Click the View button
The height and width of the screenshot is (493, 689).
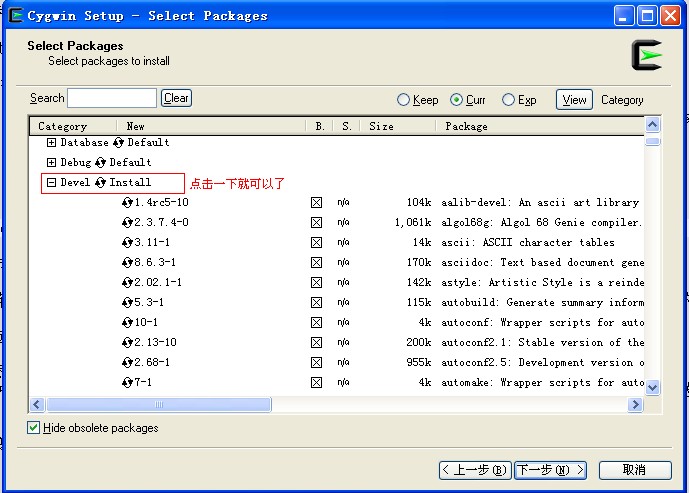click(x=574, y=100)
